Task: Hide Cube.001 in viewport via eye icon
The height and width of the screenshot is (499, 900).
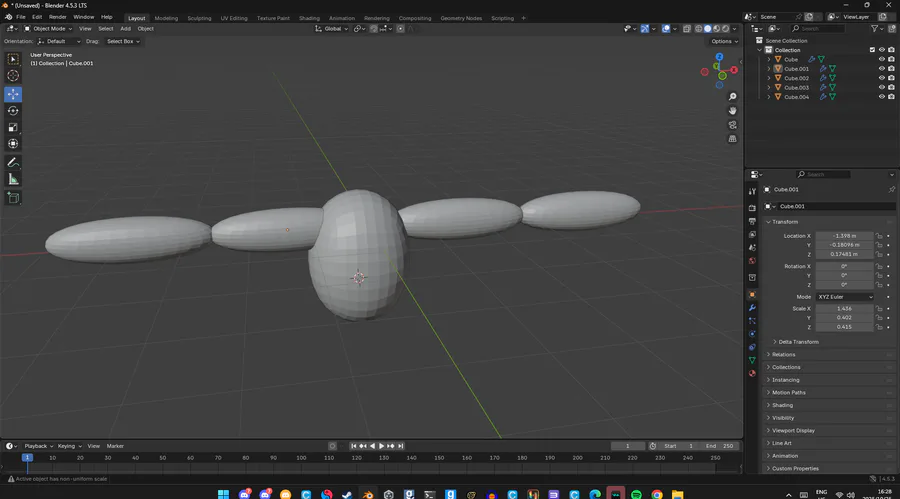Action: coord(882,69)
